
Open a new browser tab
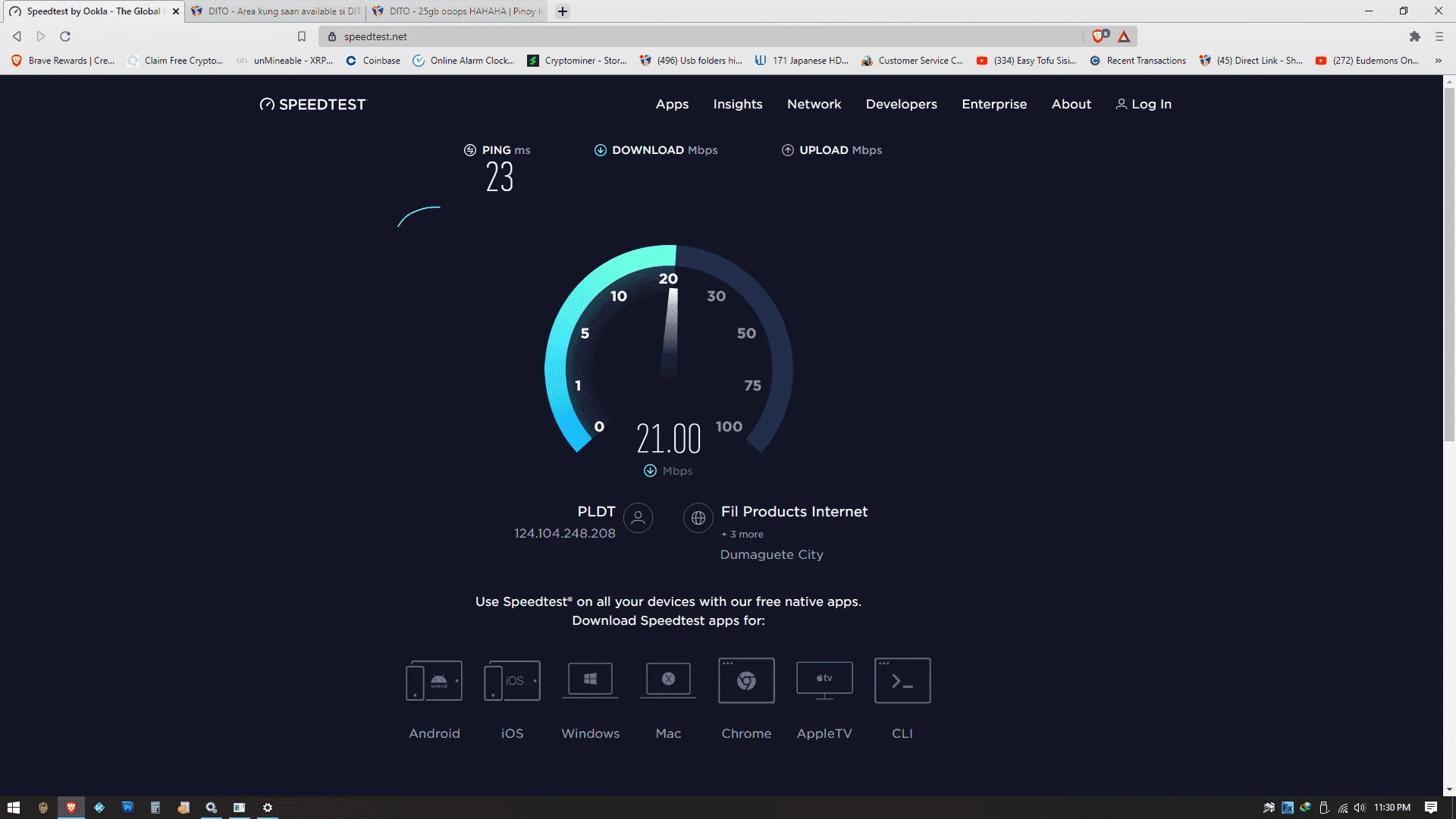(x=563, y=11)
